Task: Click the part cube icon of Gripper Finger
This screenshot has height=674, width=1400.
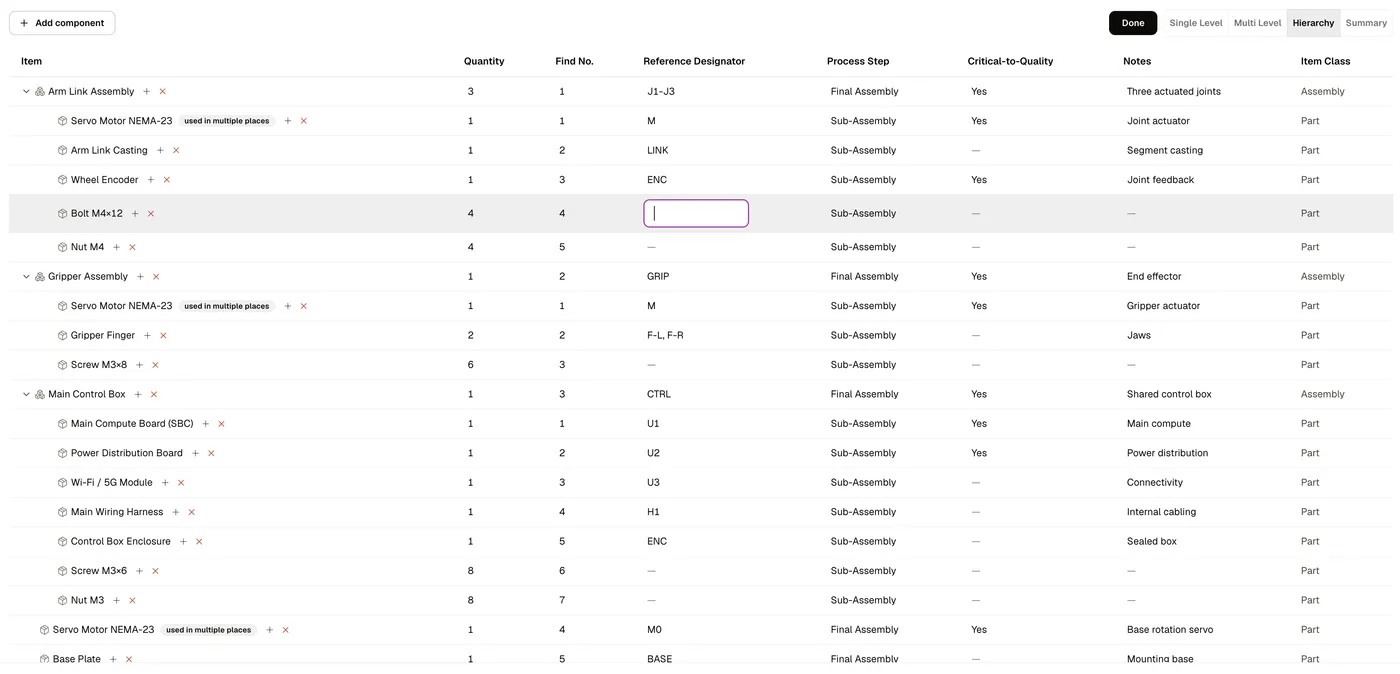Action: click(x=62, y=335)
